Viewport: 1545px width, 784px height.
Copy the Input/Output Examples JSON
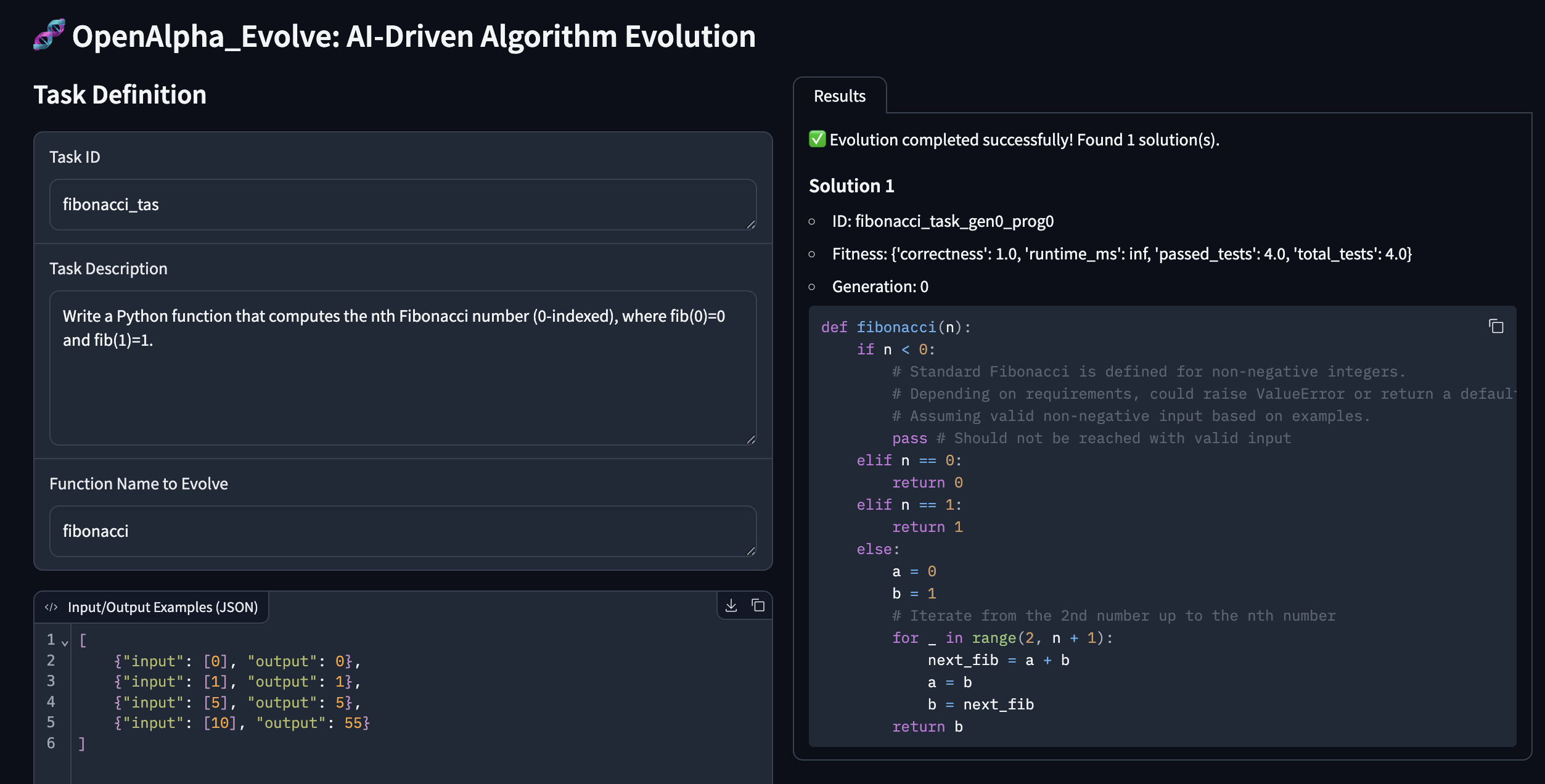coord(758,605)
